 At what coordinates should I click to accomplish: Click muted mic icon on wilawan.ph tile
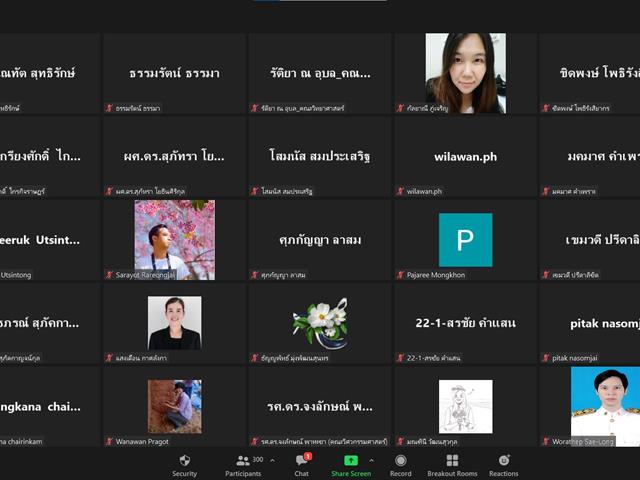click(400, 191)
